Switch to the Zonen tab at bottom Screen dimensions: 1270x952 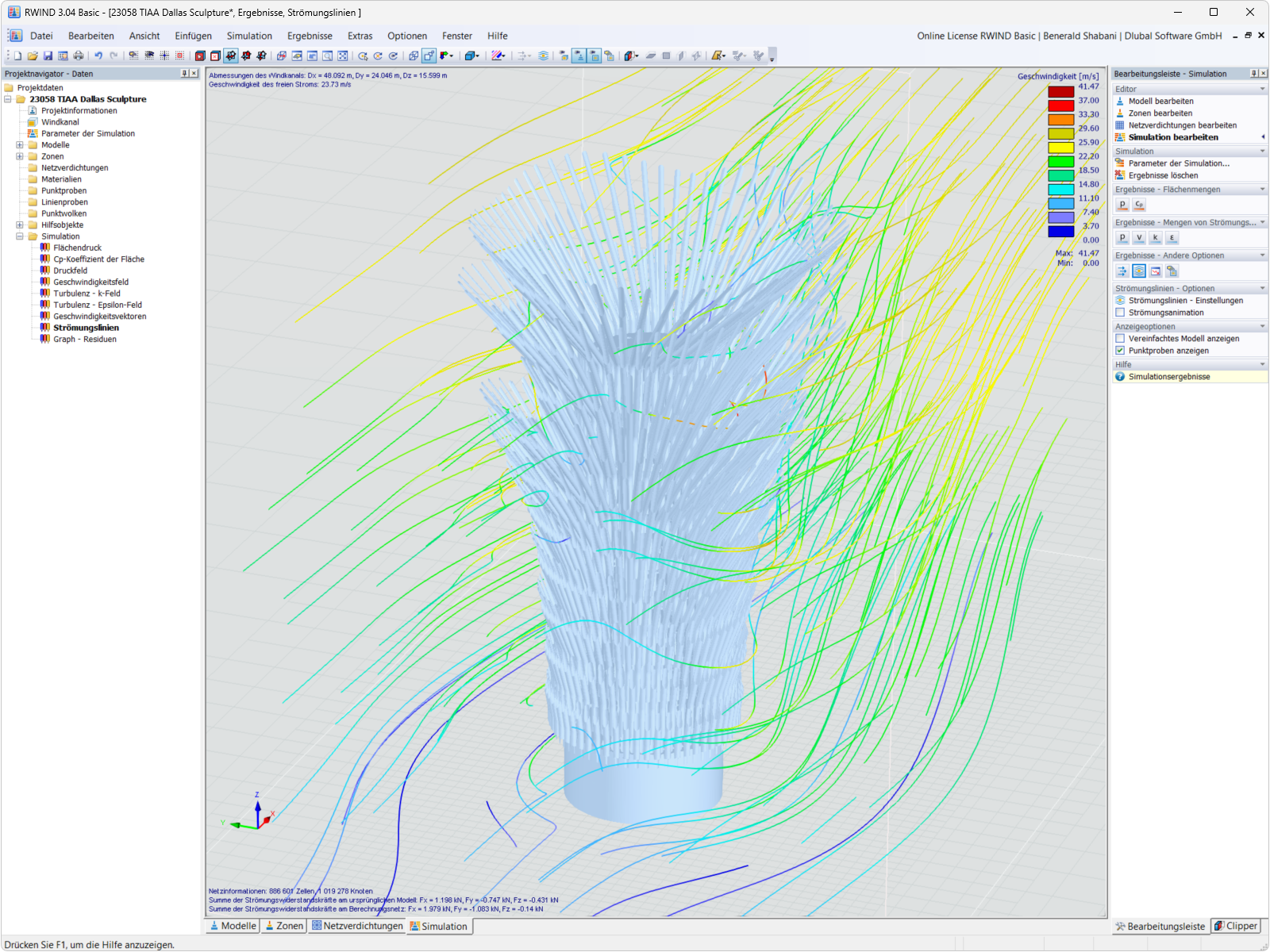(283, 926)
